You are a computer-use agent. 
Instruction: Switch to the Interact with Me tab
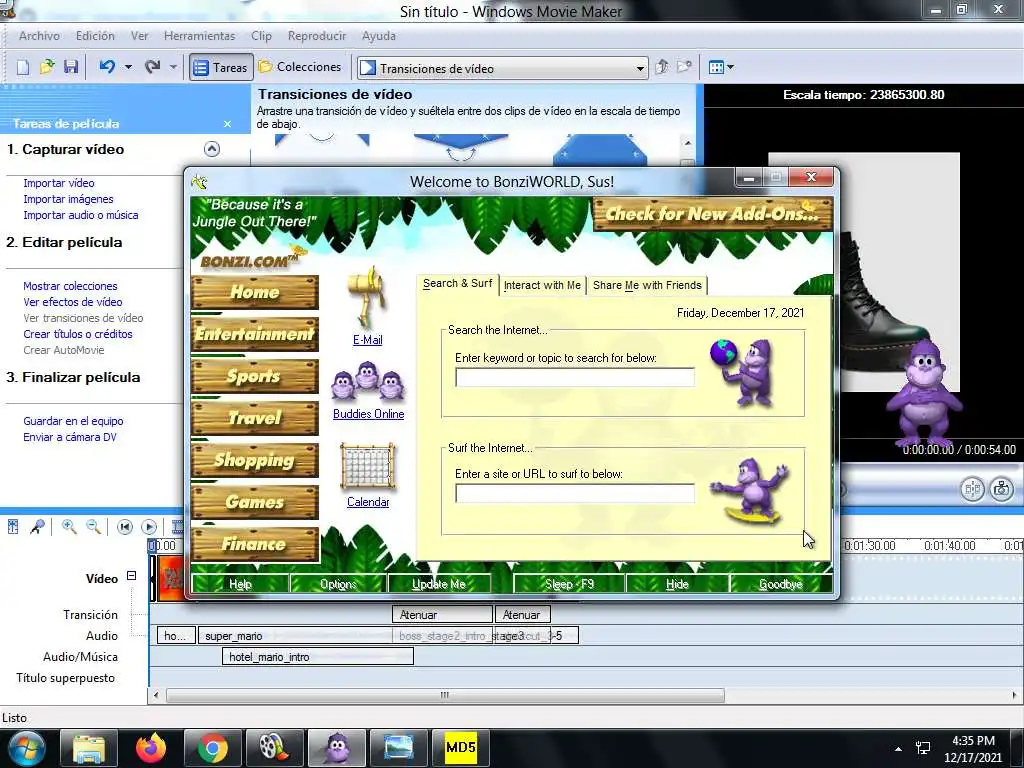coord(542,285)
